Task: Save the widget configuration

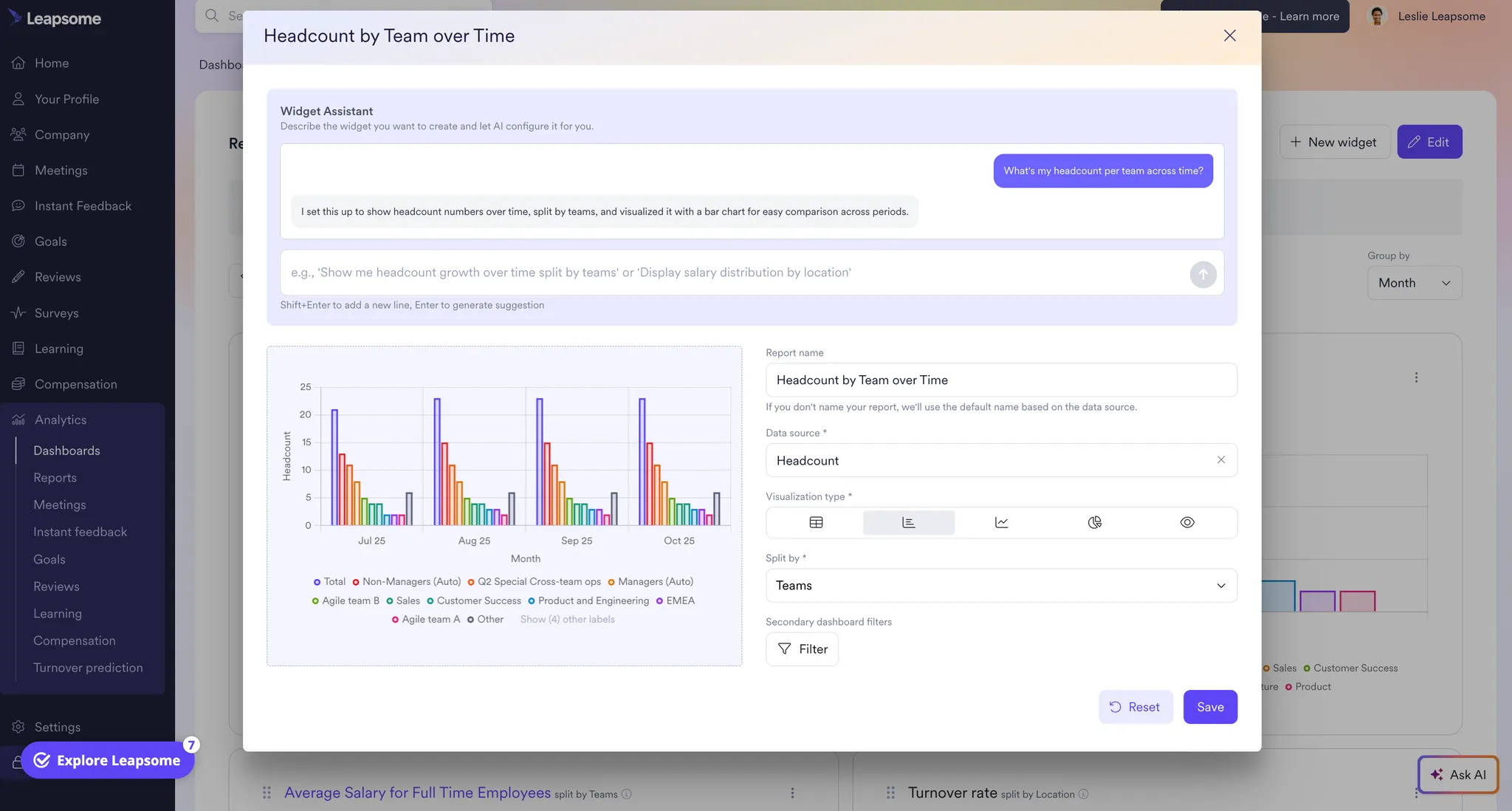Action: pos(1210,707)
